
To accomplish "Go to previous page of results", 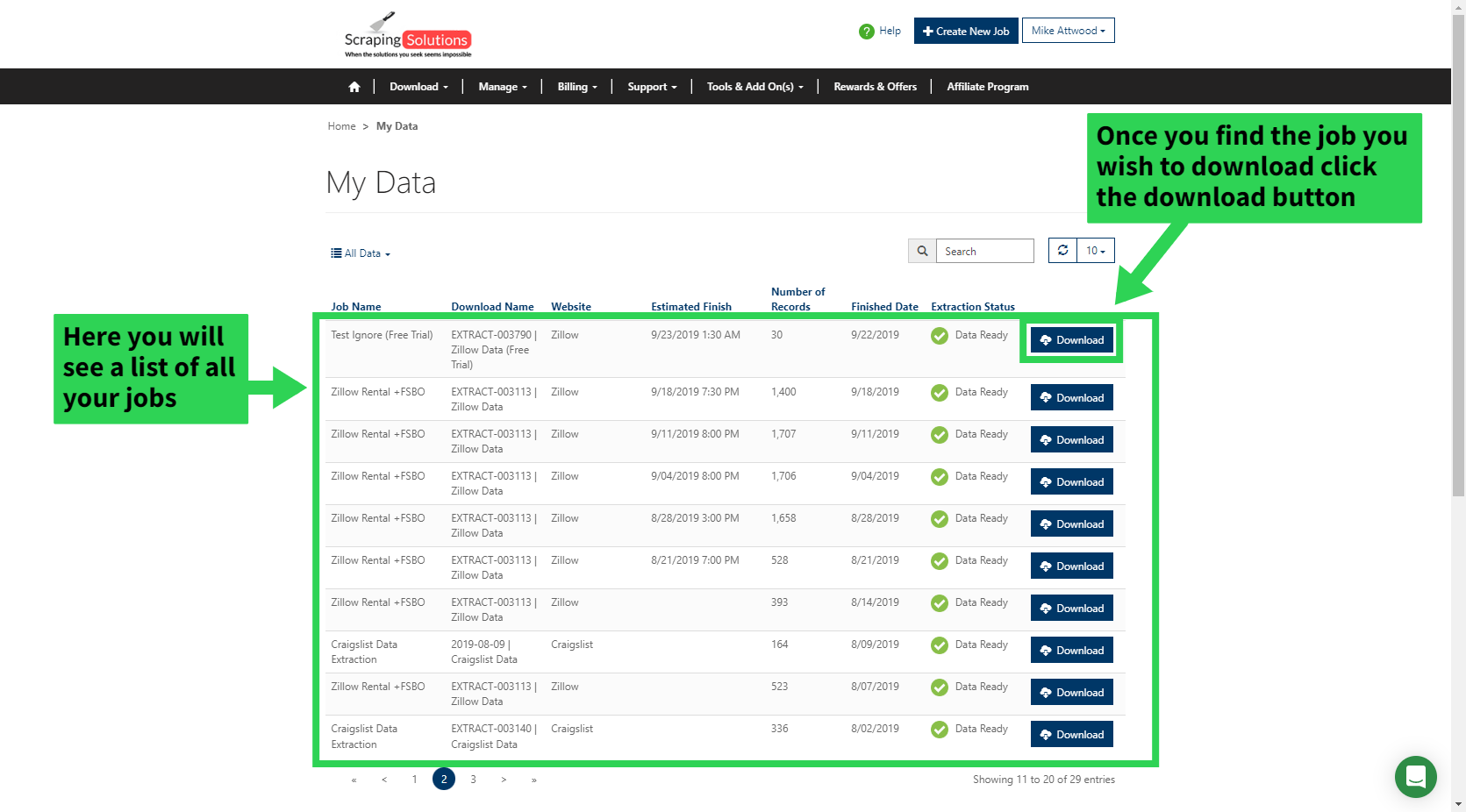I will pyautogui.click(x=384, y=780).
